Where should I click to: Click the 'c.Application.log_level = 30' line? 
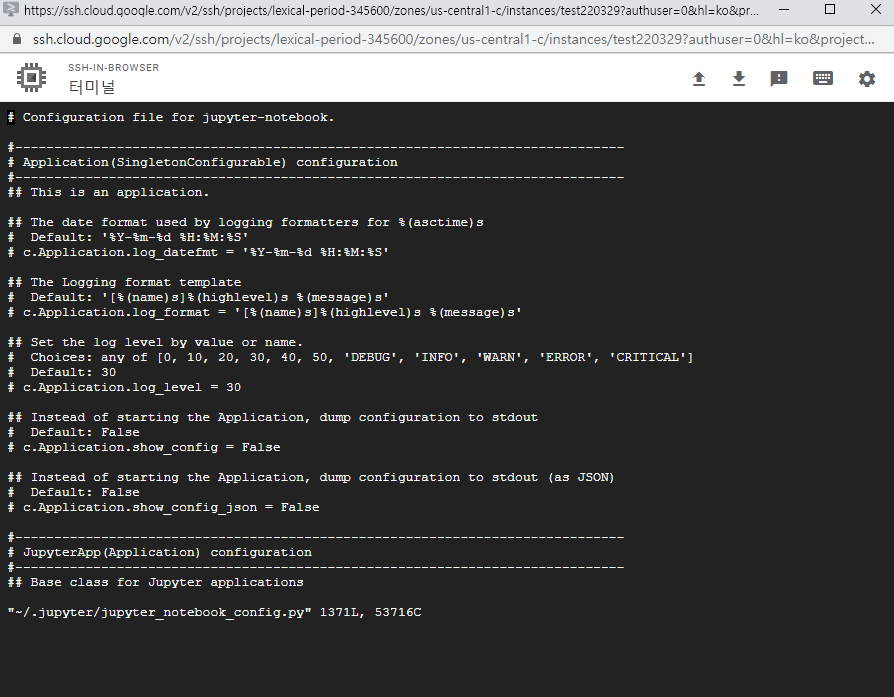click(124, 387)
